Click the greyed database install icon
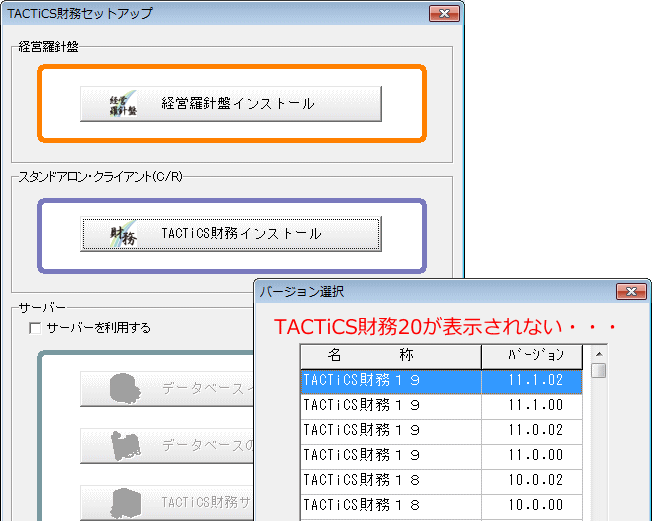653x521 pixels. click(125, 389)
